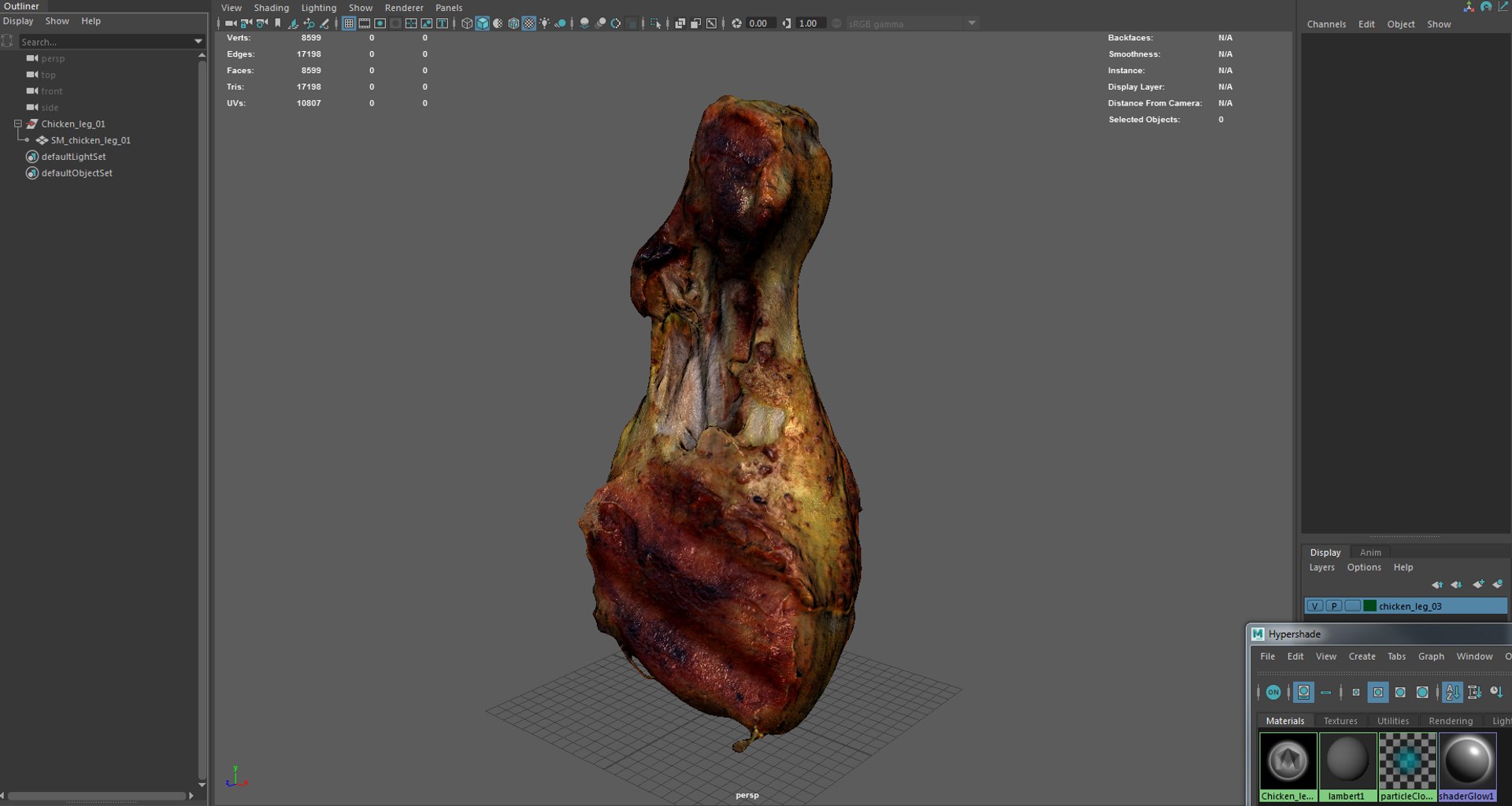Switch to the Textures tab in Hypershade
Image resolution: width=1512 pixels, height=806 pixels.
click(x=1340, y=721)
